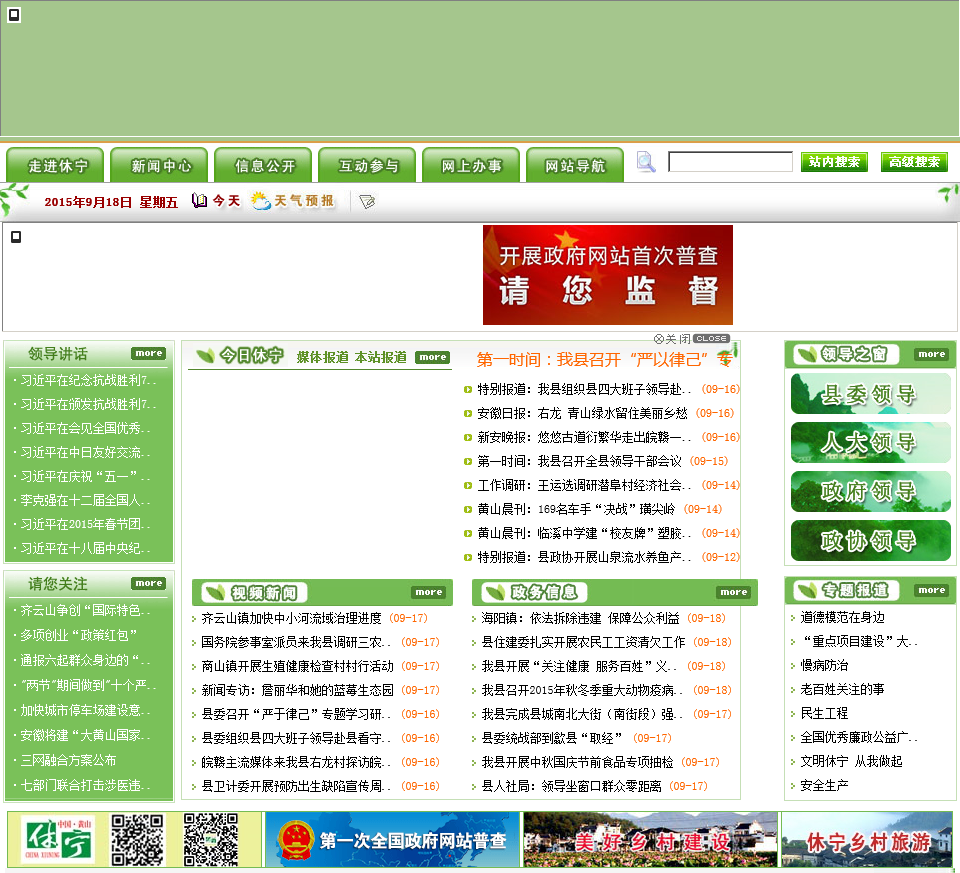Click more in 请您关注 panel

[x=149, y=583]
